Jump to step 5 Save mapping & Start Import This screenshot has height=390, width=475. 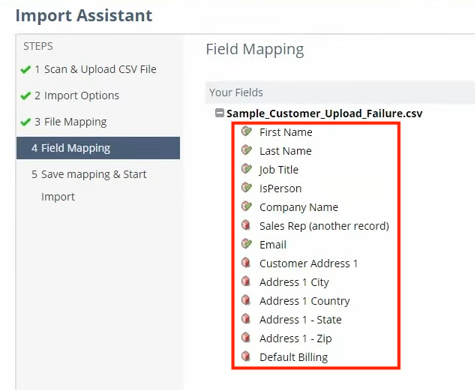tap(89, 185)
